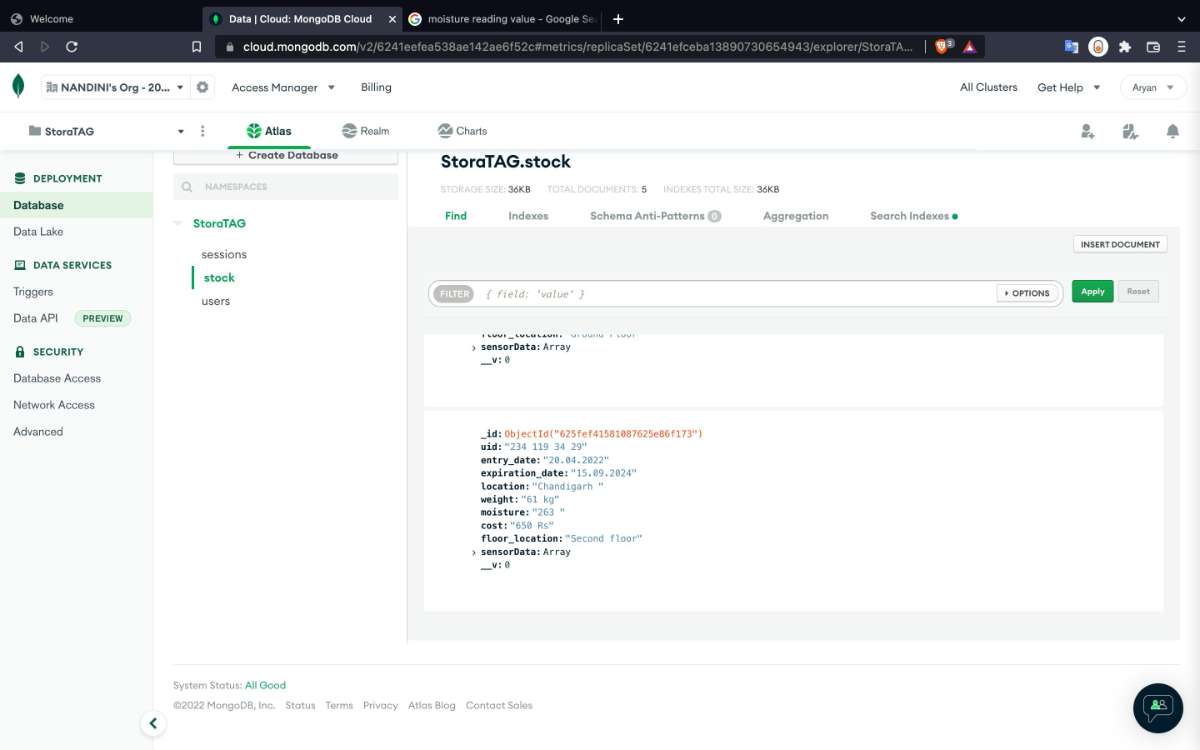This screenshot has height=750, width=1200.
Task: Reload the page
Action: click(72, 46)
